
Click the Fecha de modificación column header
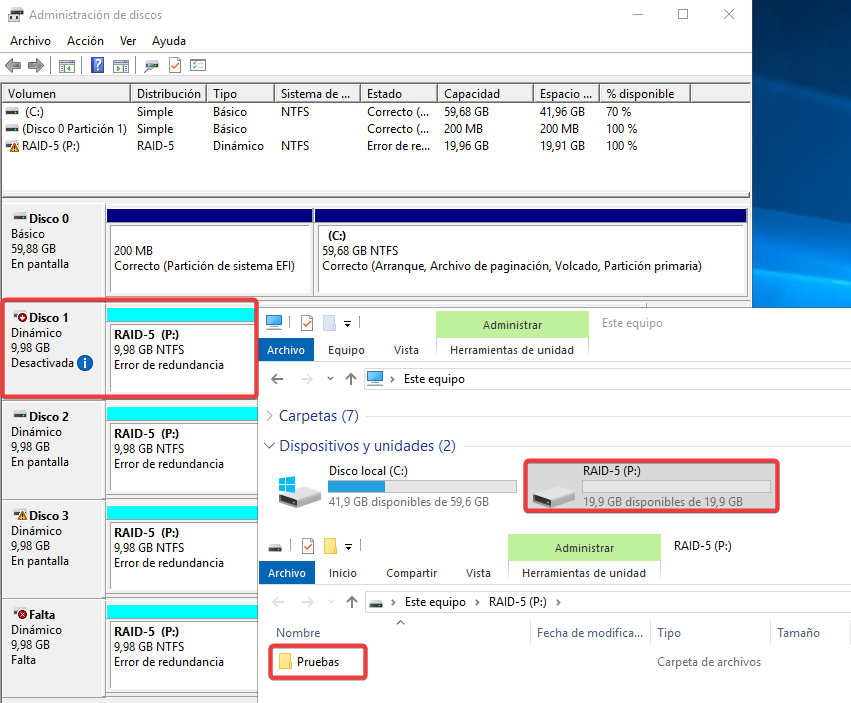[x=589, y=633]
